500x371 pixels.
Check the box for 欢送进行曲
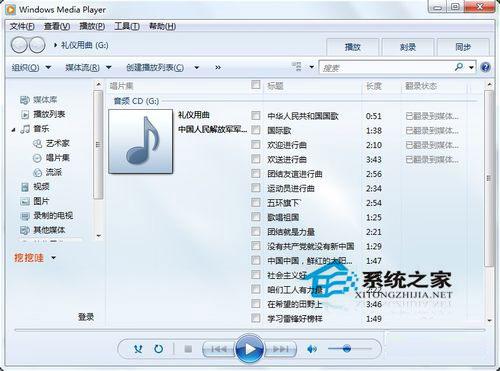click(256, 159)
